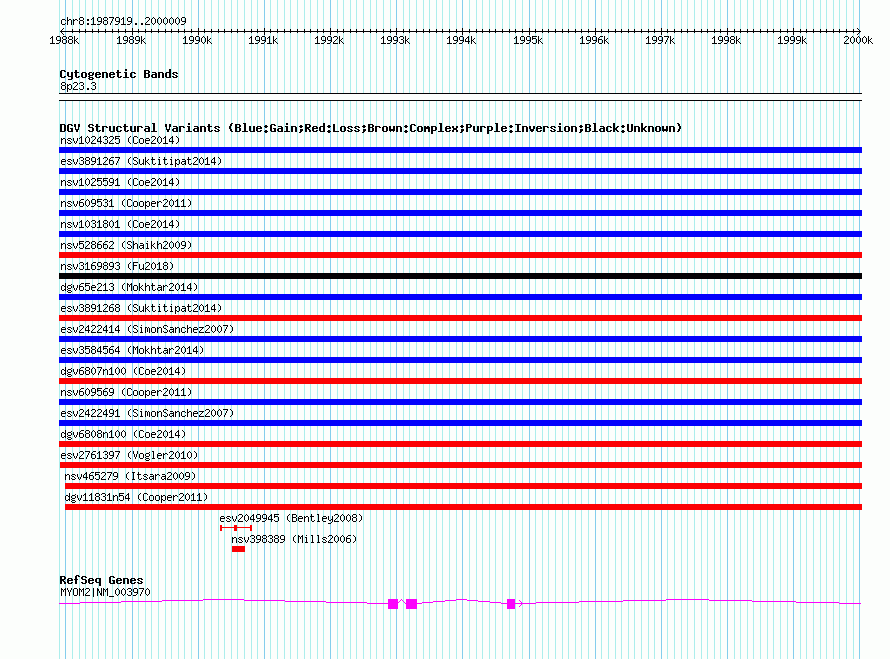The image size is (890, 659).
Task: Click the second magenta MYOM2 exon block
Action: tap(411, 604)
